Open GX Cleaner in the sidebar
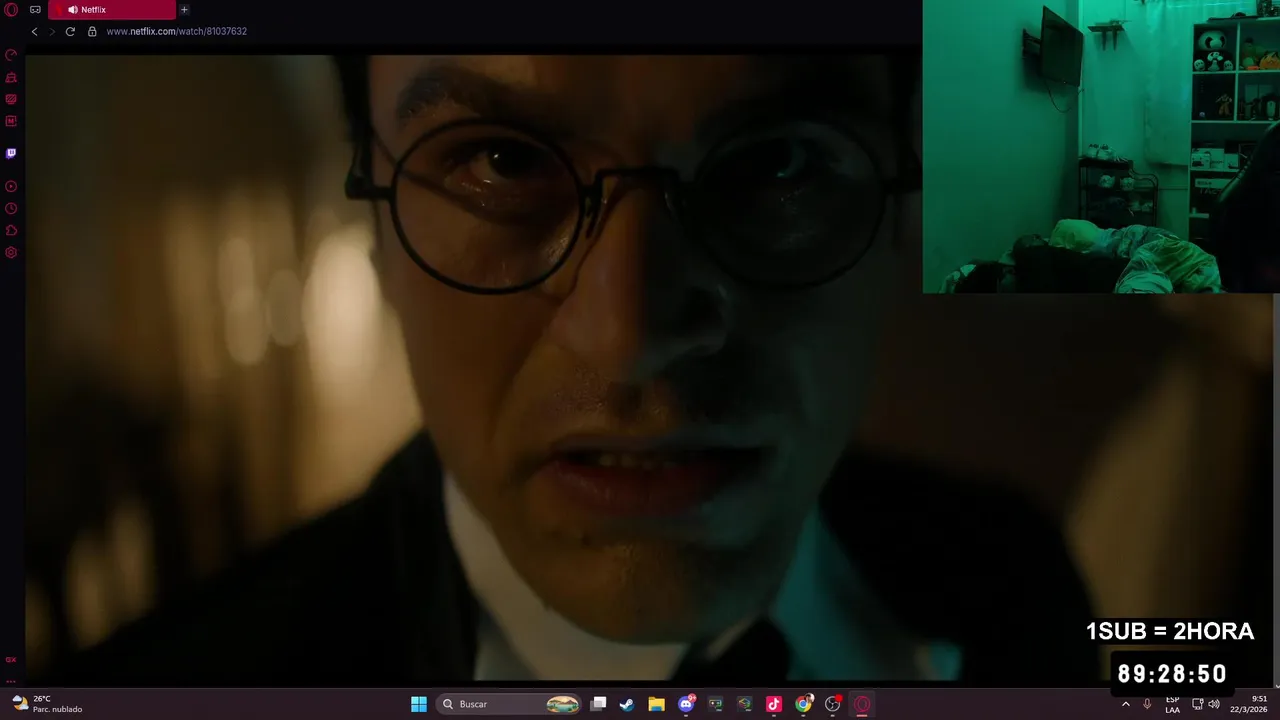 pos(11,77)
